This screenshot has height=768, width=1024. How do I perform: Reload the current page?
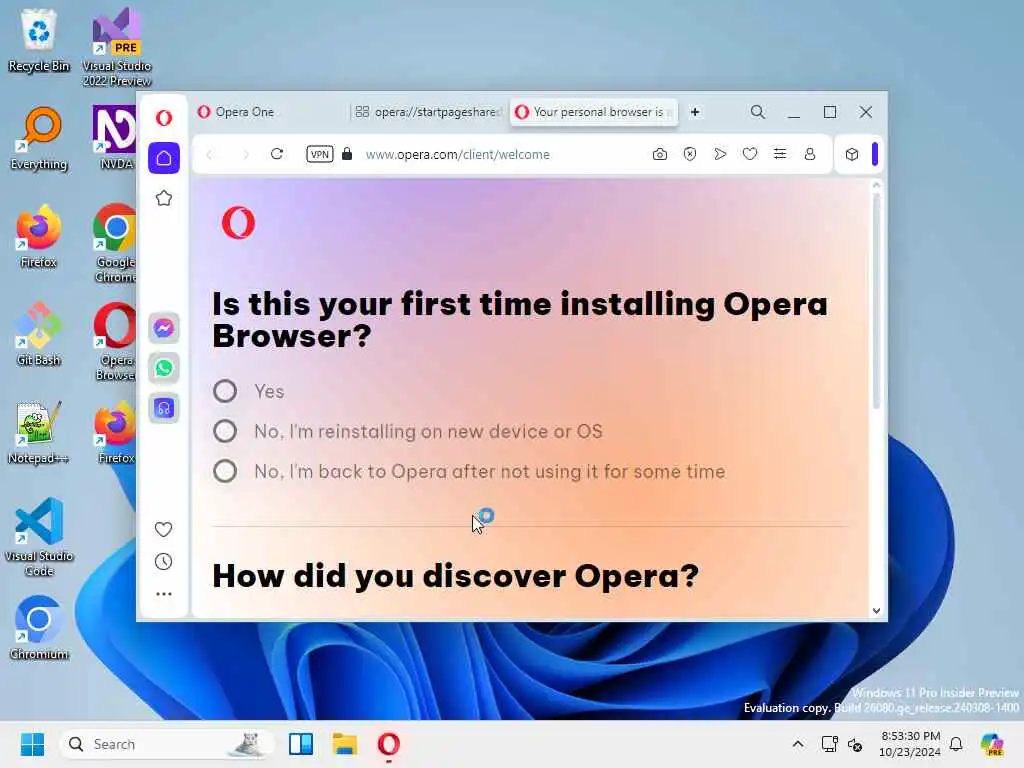277,154
